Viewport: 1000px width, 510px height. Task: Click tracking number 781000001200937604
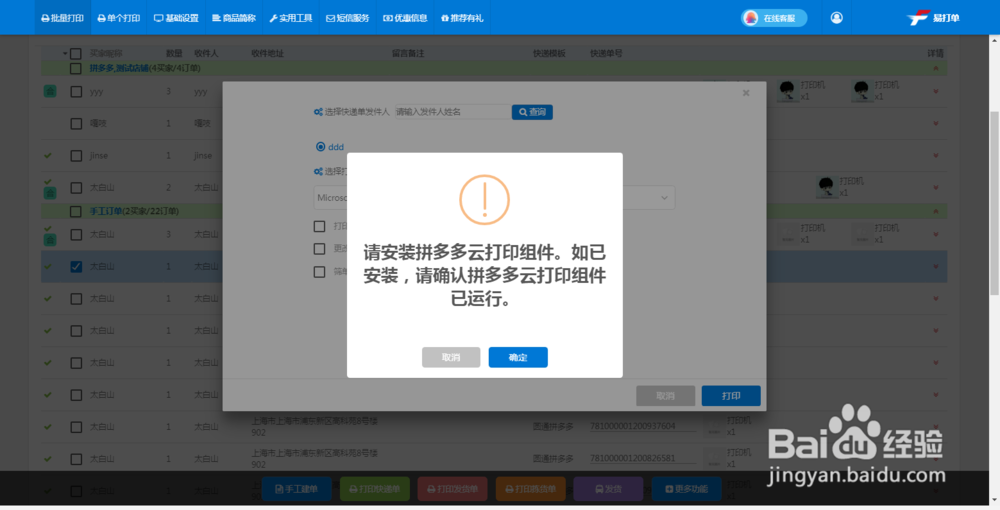632,426
